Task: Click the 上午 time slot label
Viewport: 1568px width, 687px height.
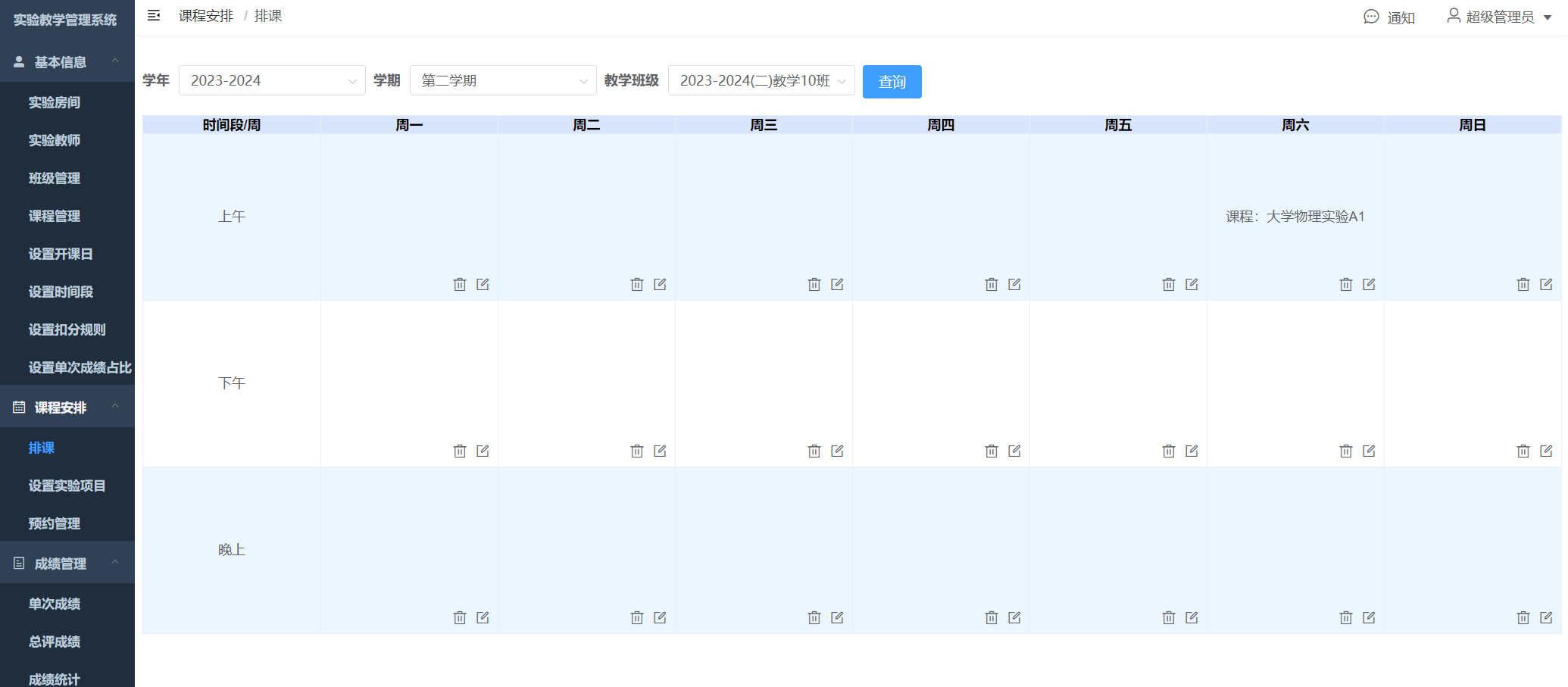Action: tap(232, 217)
